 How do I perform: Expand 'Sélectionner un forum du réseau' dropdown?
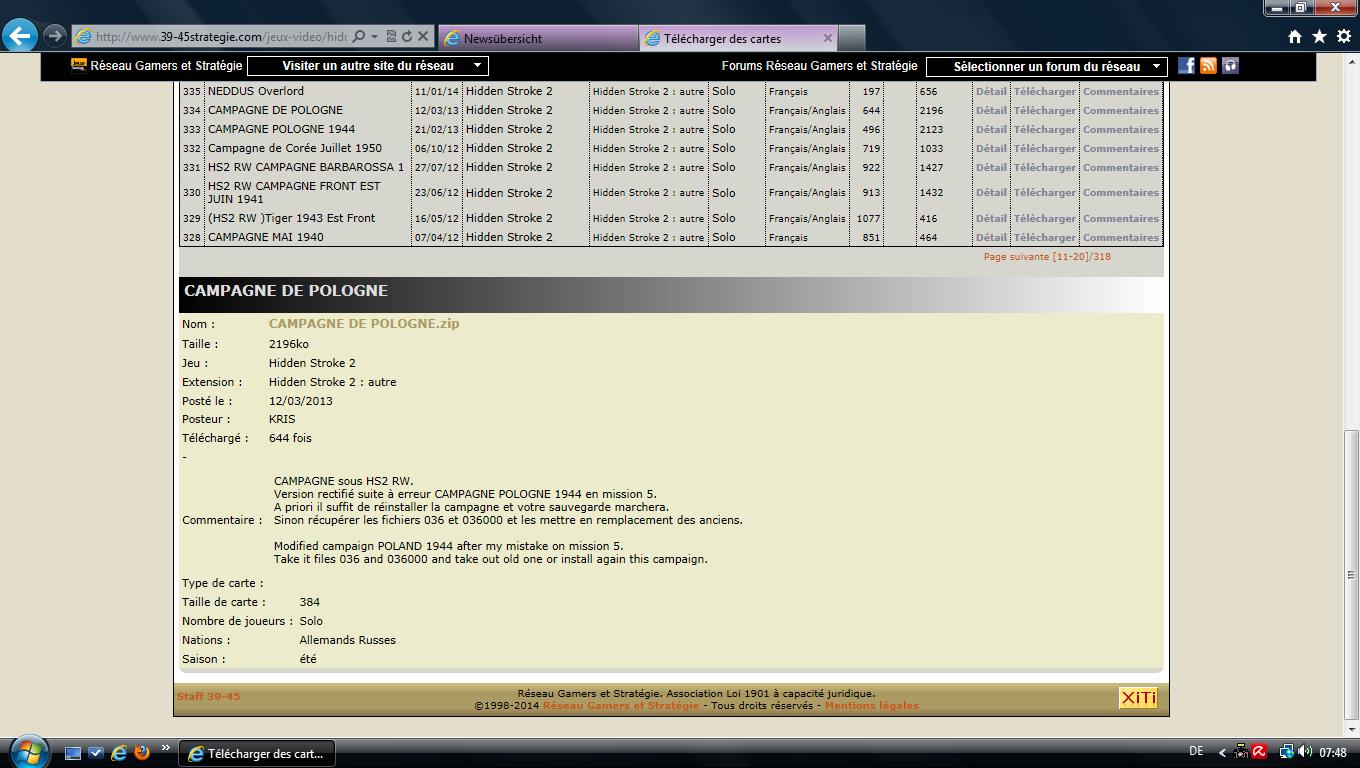[x=1046, y=66]
